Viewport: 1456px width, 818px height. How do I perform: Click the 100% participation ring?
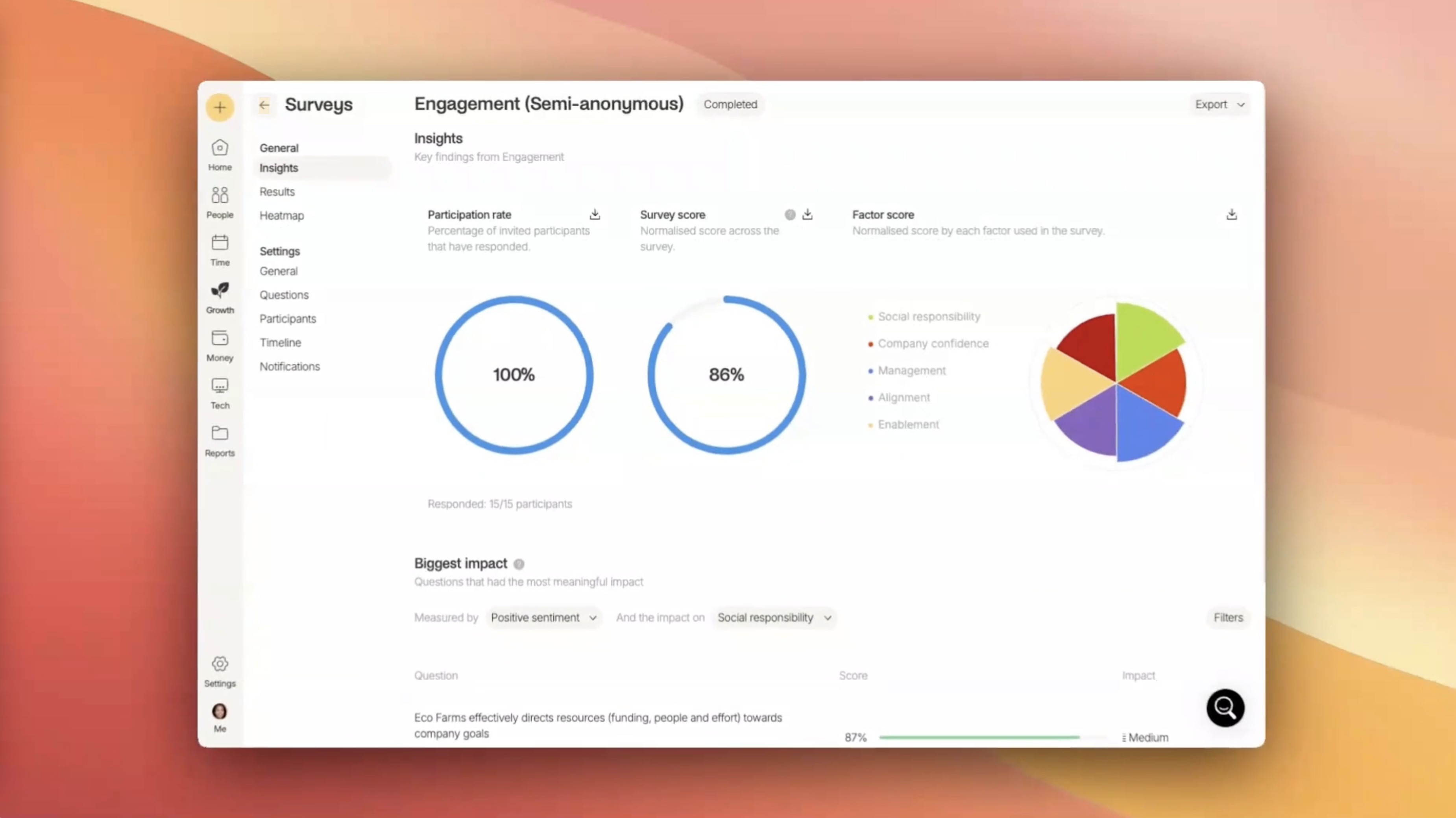[514, 375]
